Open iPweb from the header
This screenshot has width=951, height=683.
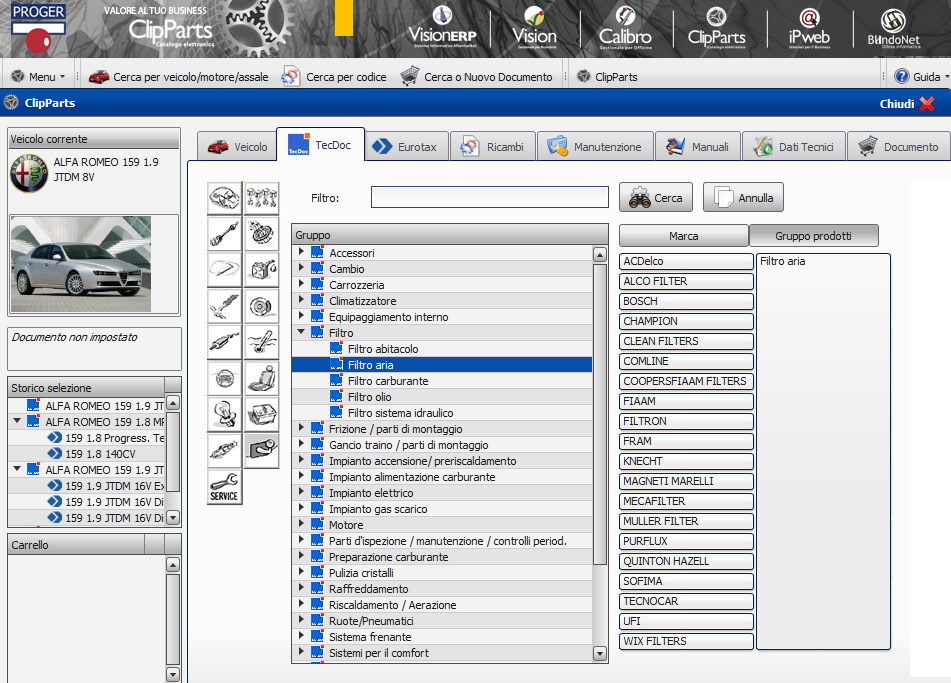809,27
